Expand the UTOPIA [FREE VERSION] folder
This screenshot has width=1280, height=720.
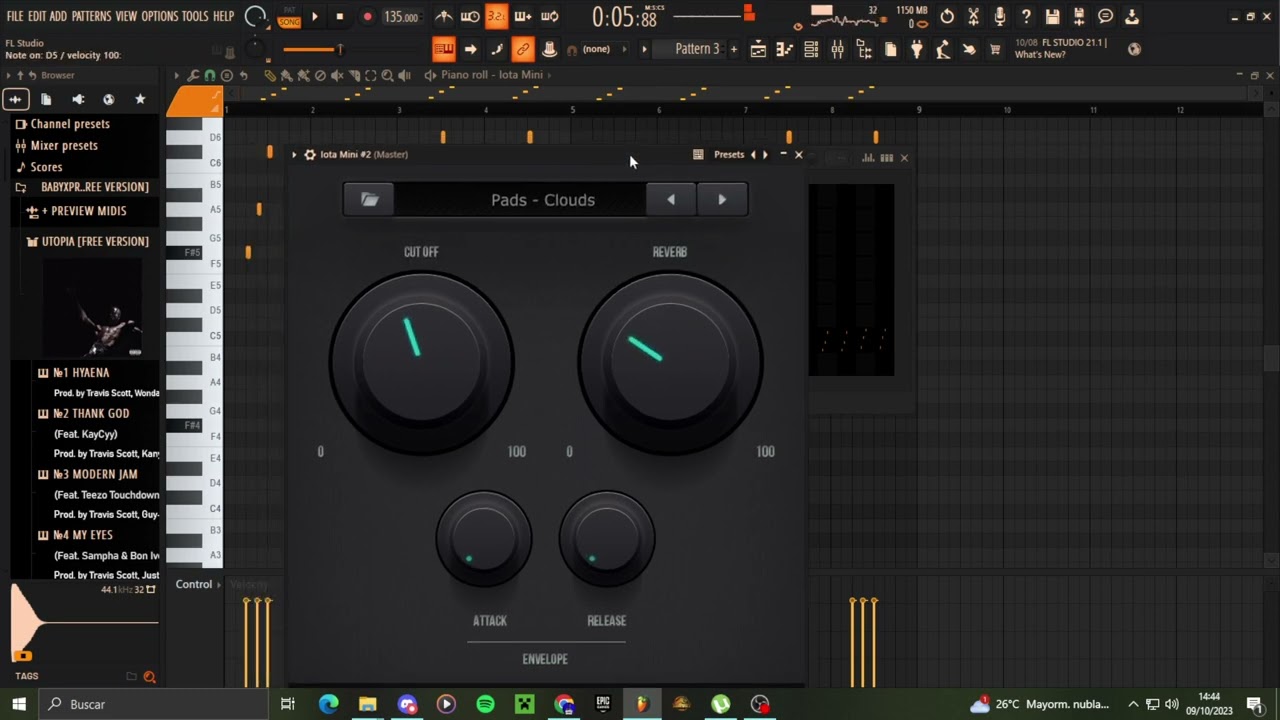click(94, 241)
